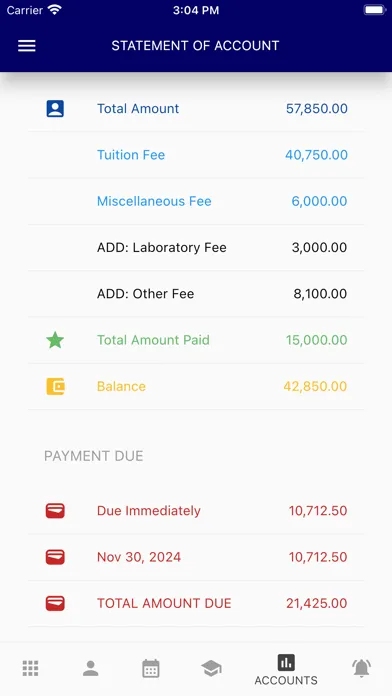Open the notifications bell tab
Viewport: 392px width, 696px height.
tap(361, 668)
